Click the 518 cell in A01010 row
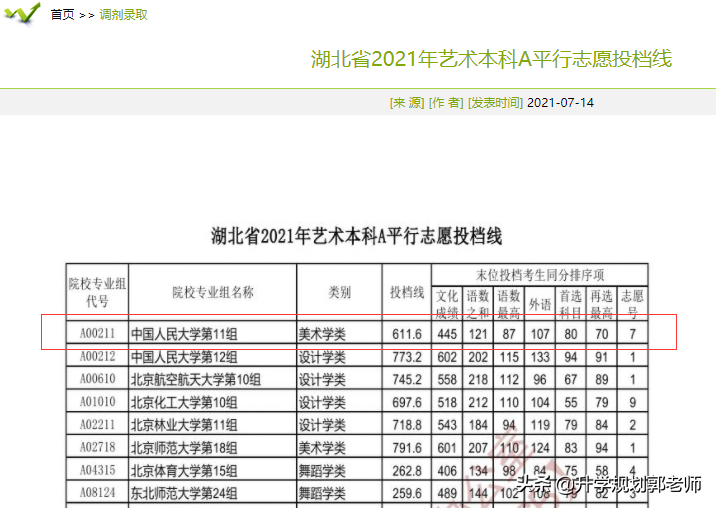716x508 pixels. pos(447,403)
